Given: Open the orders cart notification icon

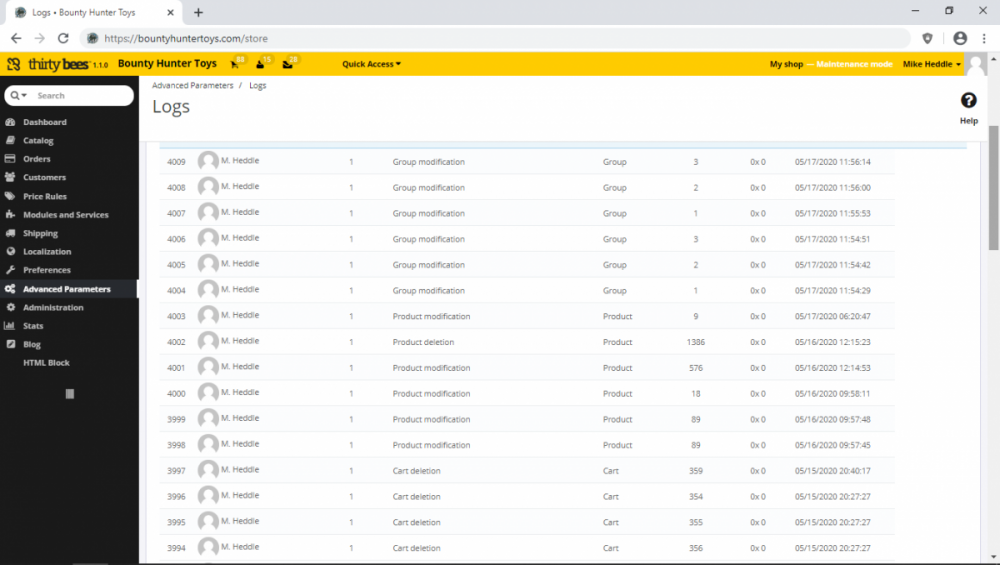Looking at the screenshot, I should click(235, 64).
